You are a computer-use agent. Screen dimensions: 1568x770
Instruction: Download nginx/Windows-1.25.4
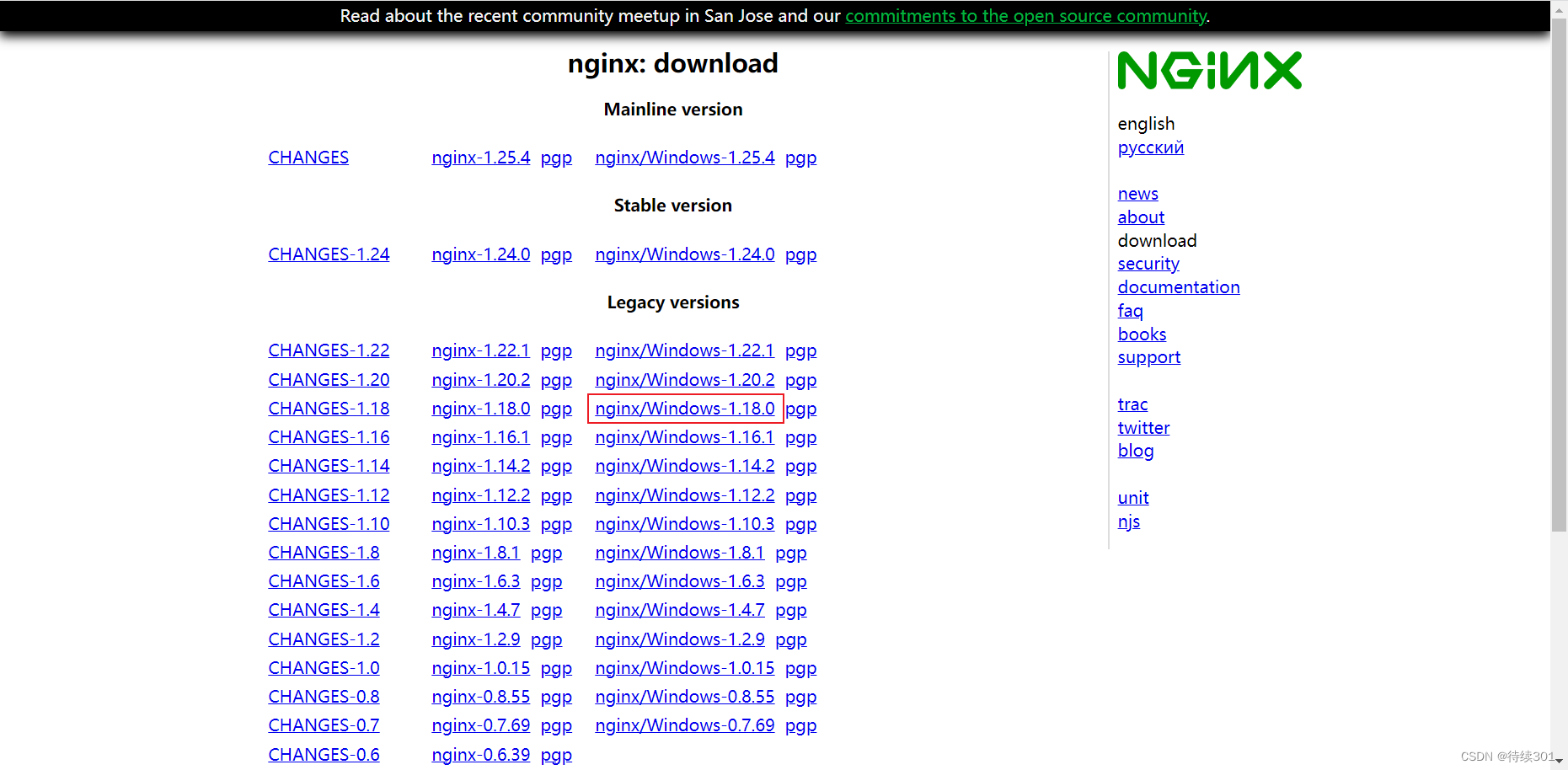tap(685, 158)
